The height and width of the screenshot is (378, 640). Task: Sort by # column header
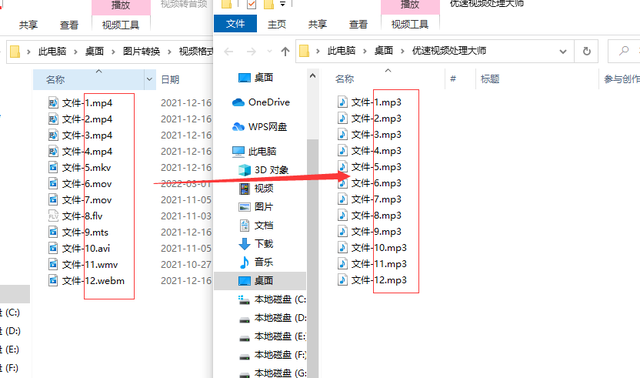point(453,79)
